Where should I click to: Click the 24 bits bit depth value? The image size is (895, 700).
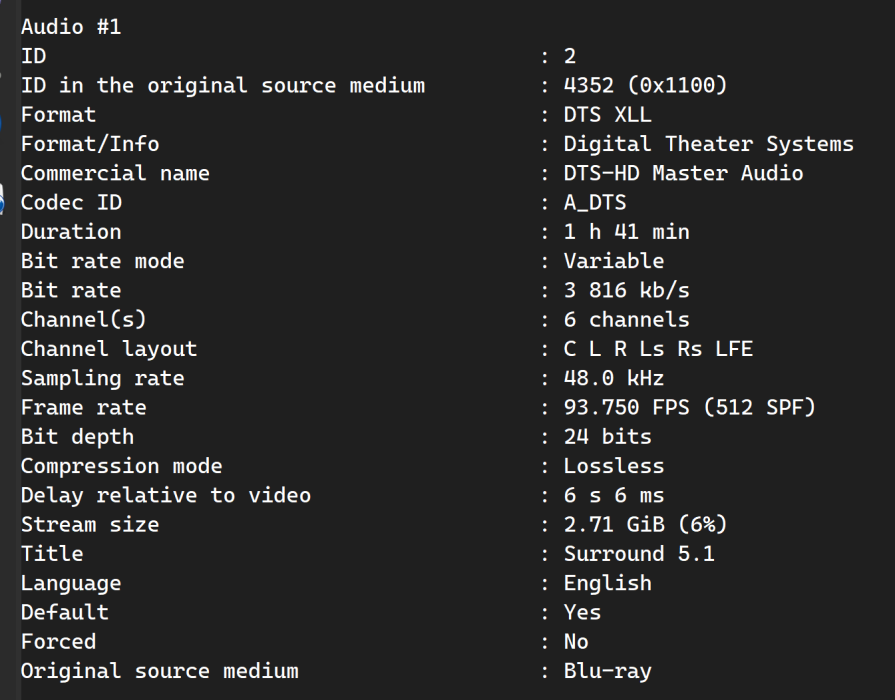click(x=607, y=437)
